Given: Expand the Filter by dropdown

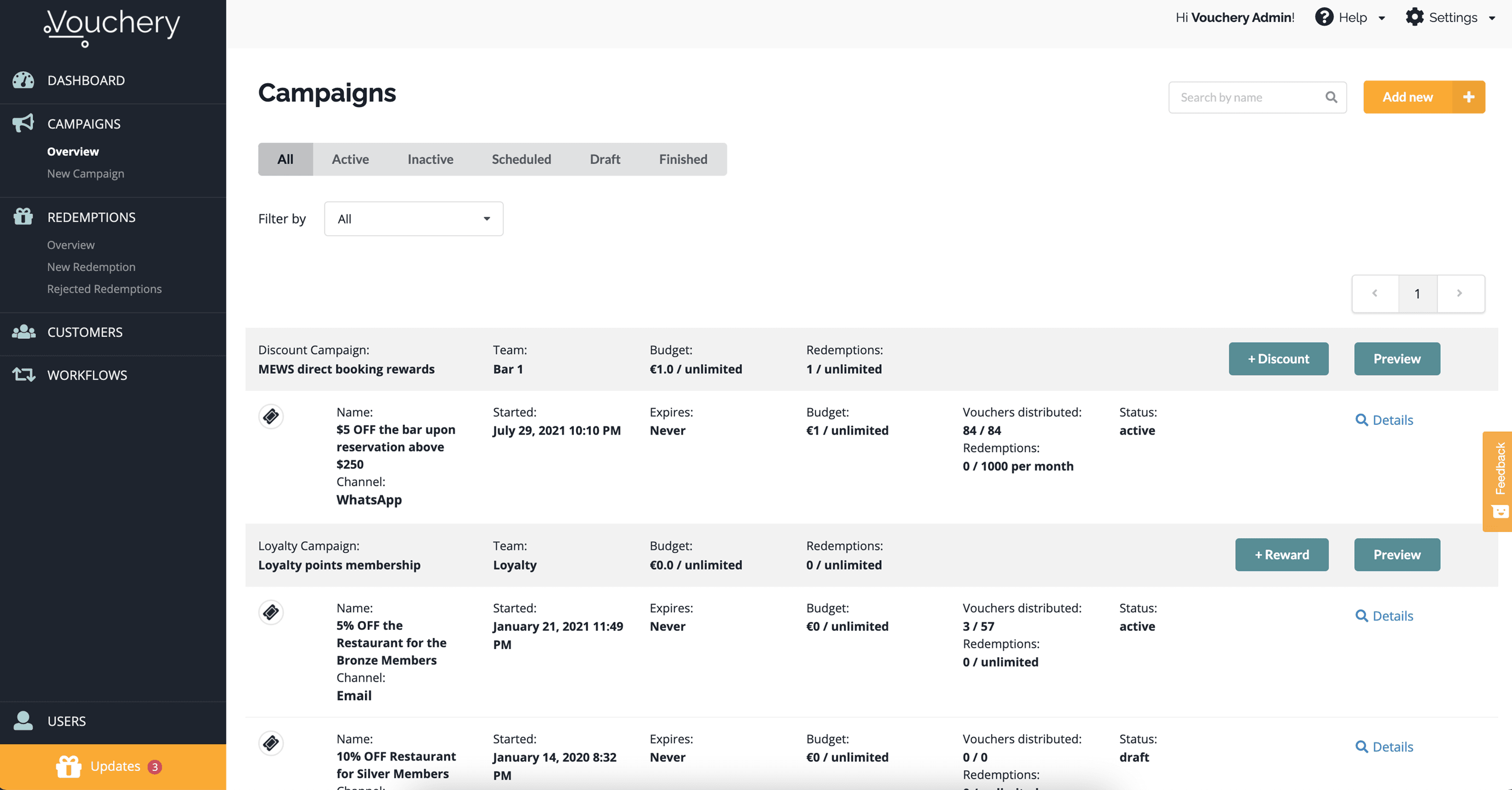Looking at the screenshot, I should point(413,219).
